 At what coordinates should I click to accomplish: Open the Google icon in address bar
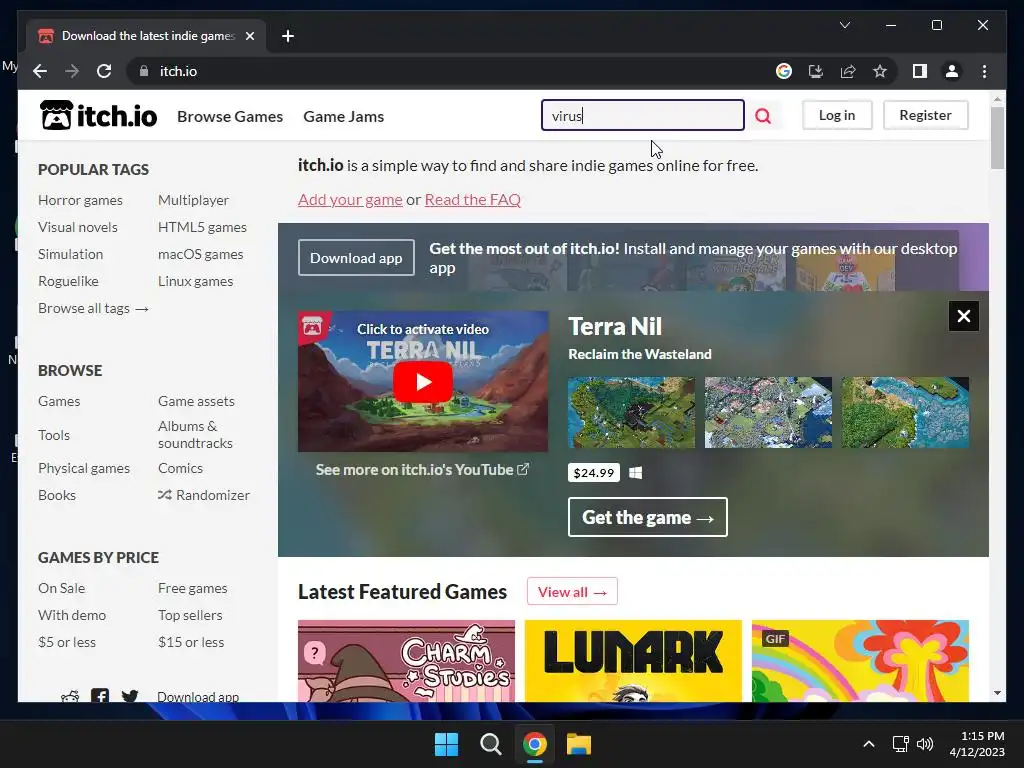tap(784, 71)
